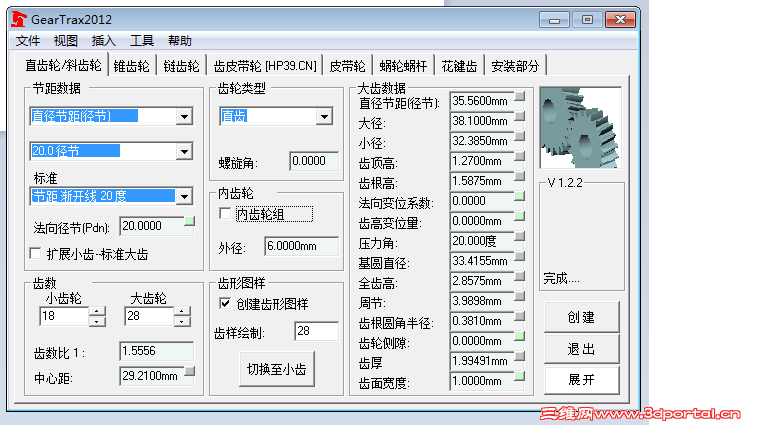Click the GearTrax red logo icon
The image size is (760, 427).
(19, 19)
